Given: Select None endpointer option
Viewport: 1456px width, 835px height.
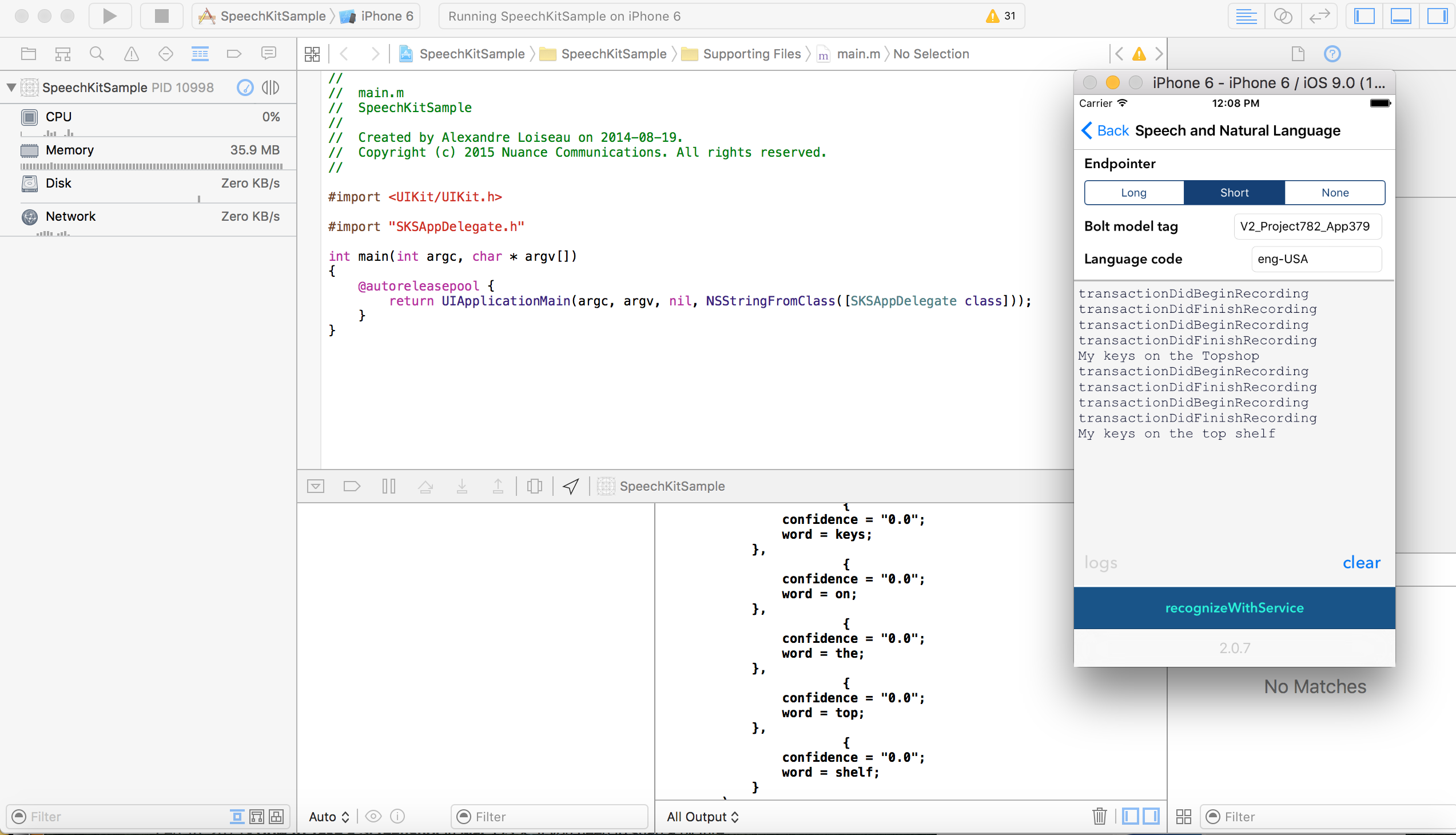Looking at the screenshot, I should click(x=1334, y=193).
